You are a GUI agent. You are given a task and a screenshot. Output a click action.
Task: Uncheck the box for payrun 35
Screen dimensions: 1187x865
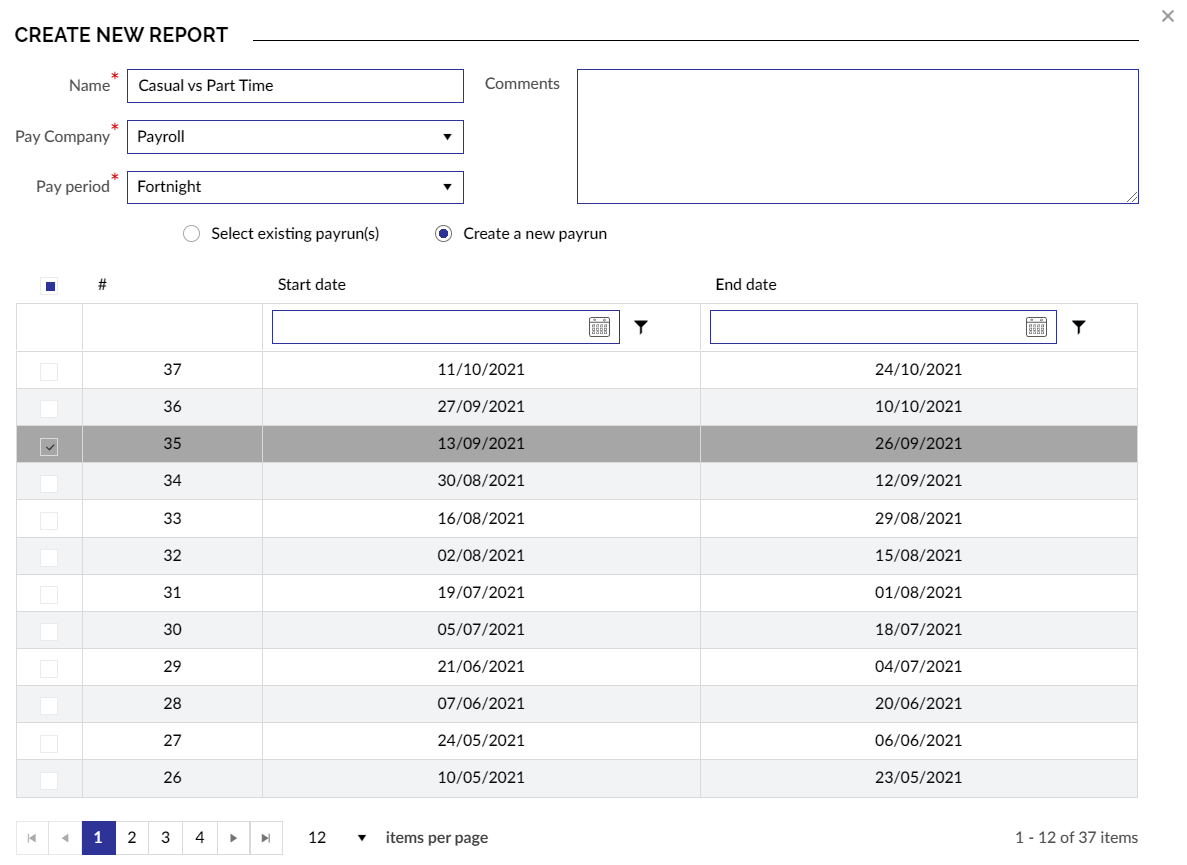(x=49, y=446)
